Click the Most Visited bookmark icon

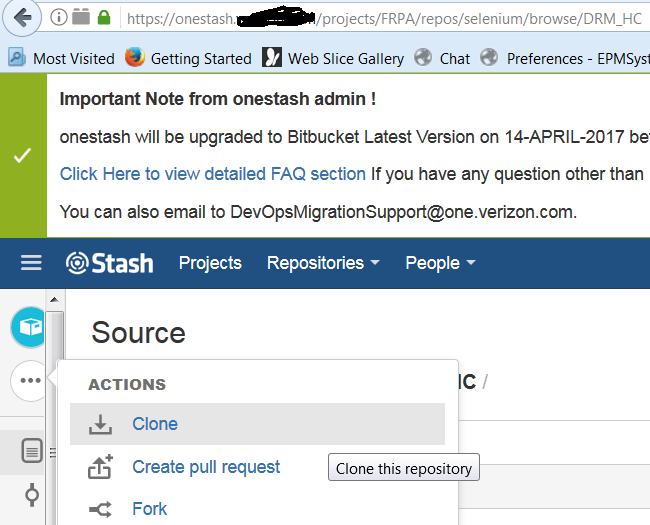(x=17, y=57)
